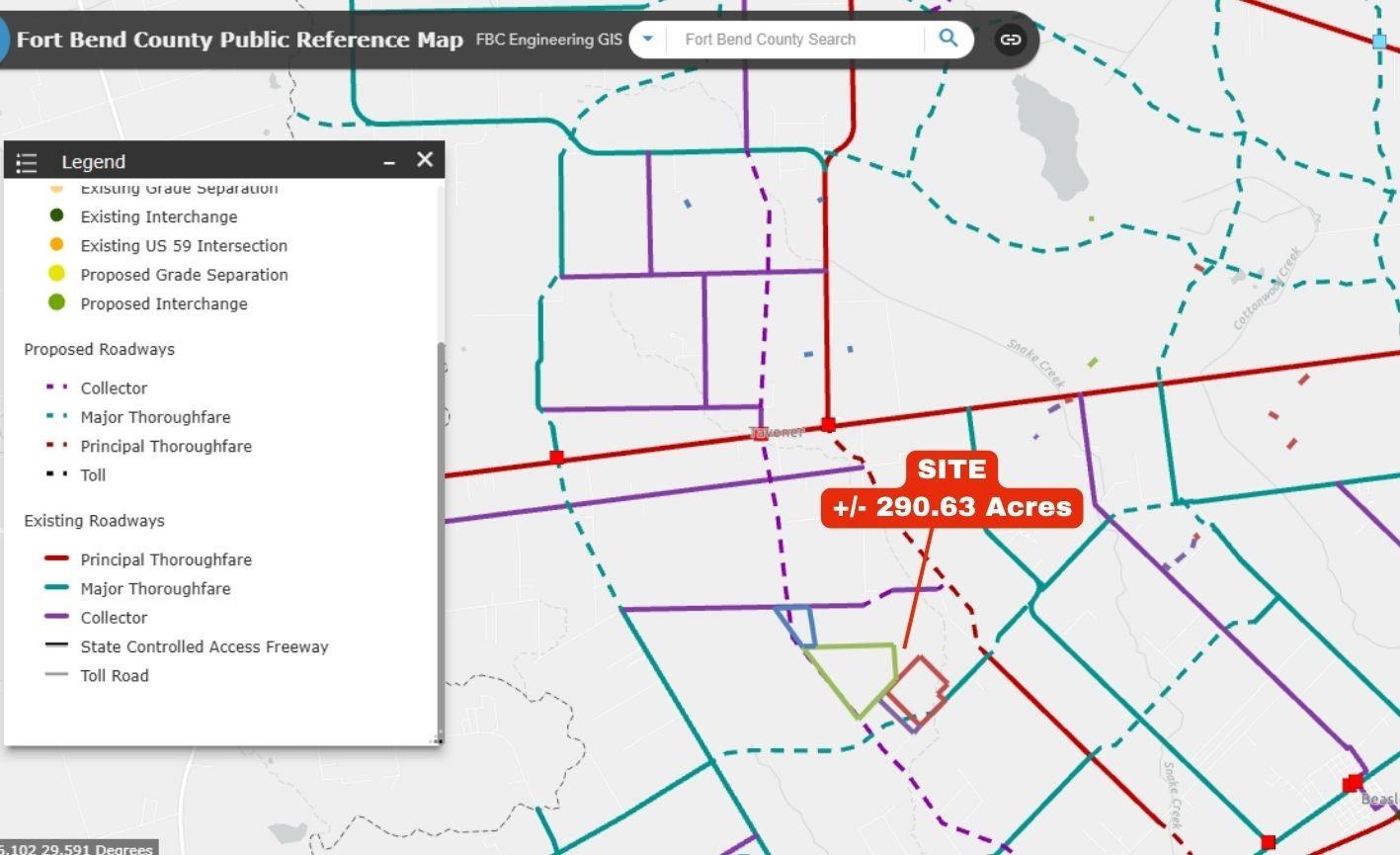1400x855 pixels.
Task: Click the FBC Engineering GIS text
Action: point(549,40)
